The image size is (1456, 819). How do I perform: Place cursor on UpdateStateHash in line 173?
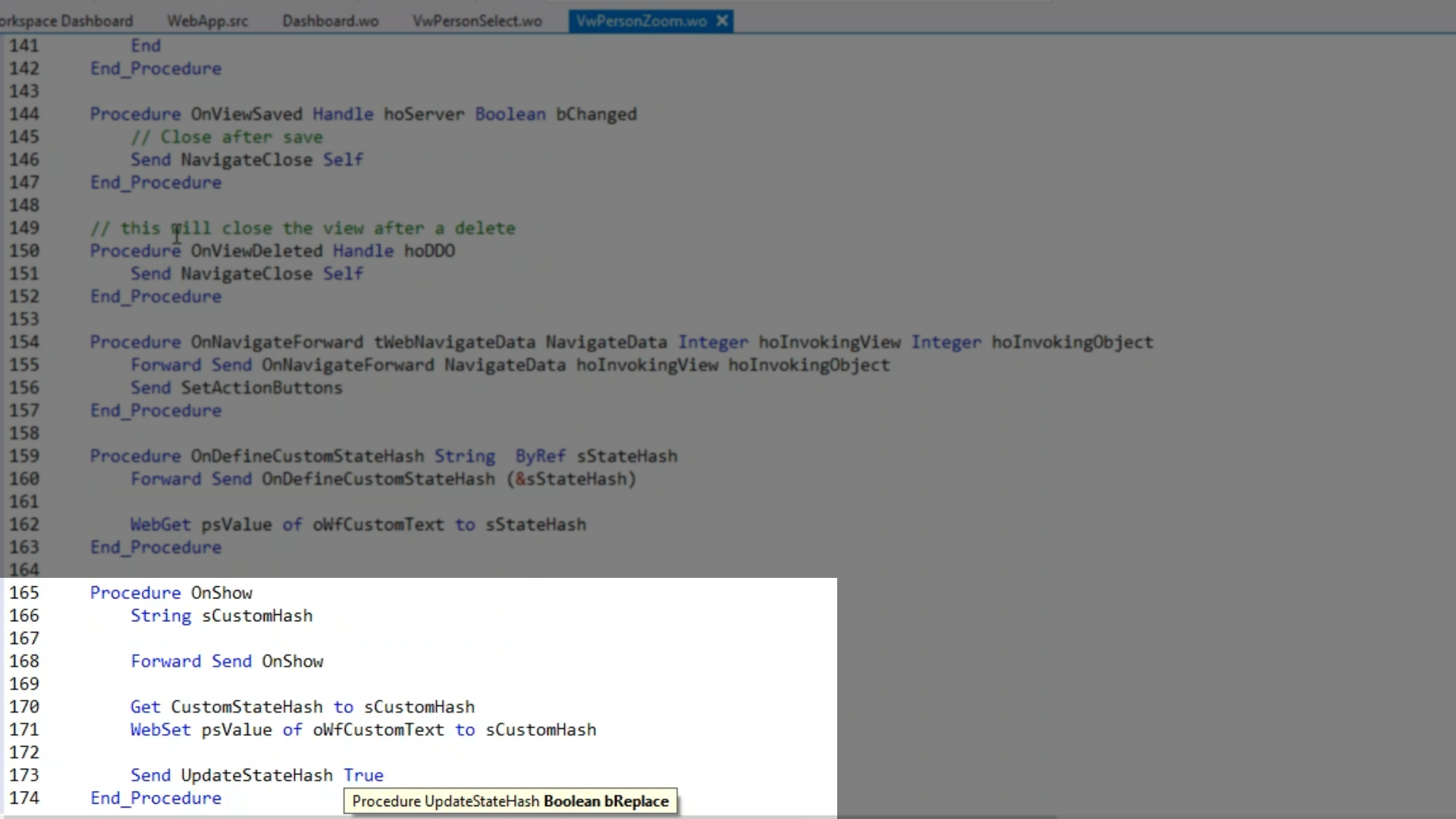[x=256, y=776]
